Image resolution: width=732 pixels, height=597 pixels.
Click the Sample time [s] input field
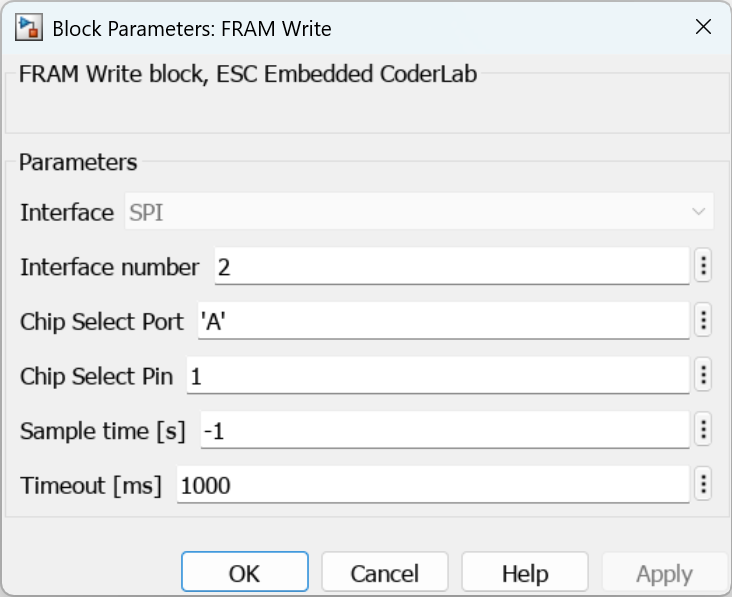[x=445, y=430]
